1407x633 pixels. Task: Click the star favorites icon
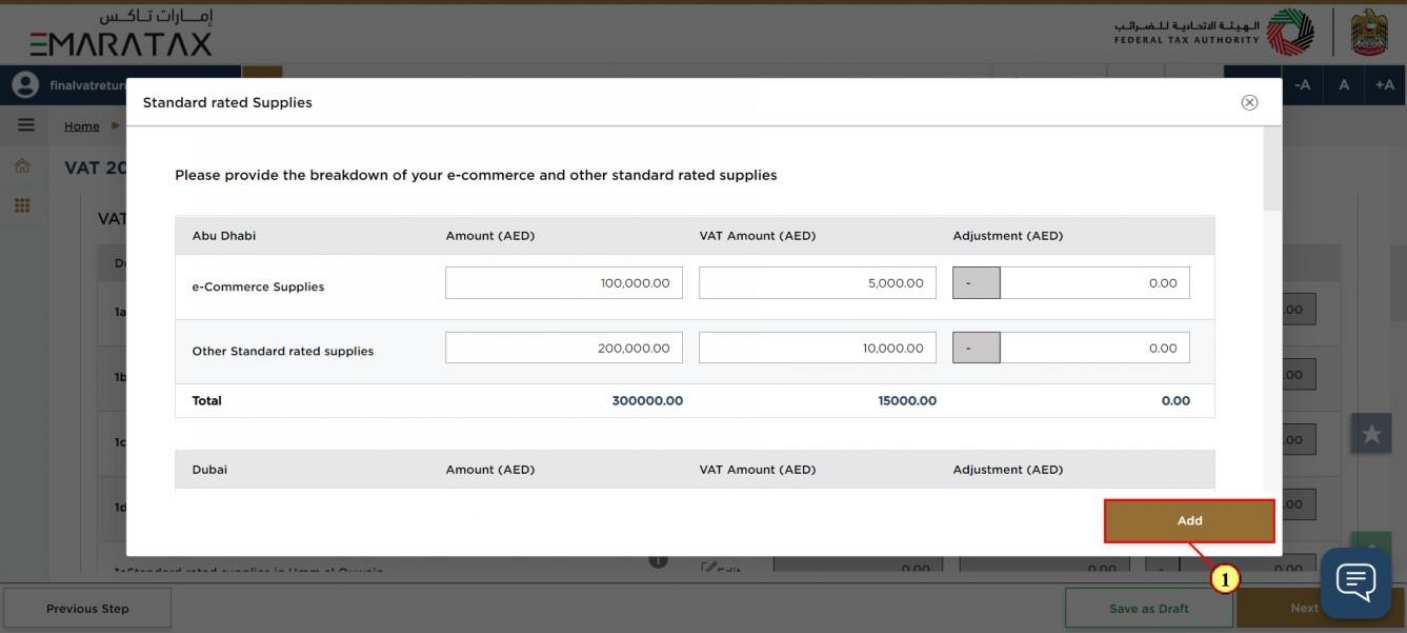coord(1371,433)
